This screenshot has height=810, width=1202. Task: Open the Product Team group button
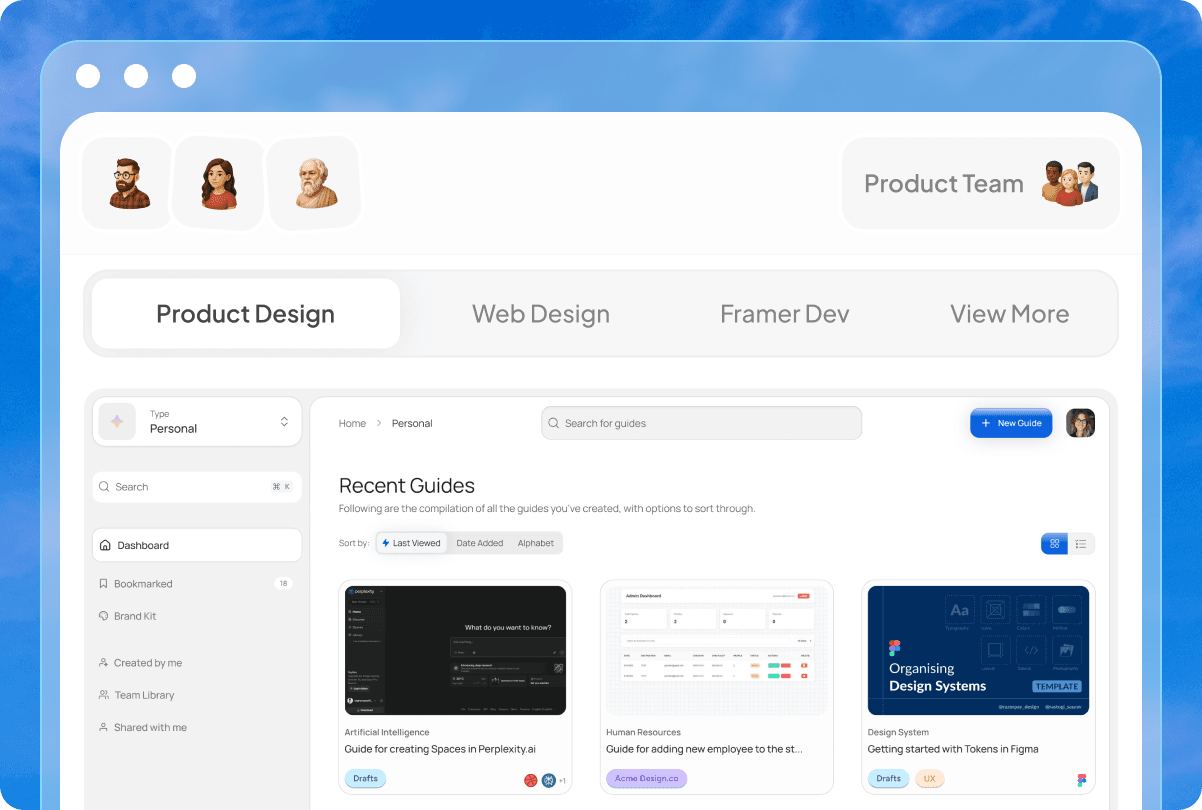pos(980,184)
